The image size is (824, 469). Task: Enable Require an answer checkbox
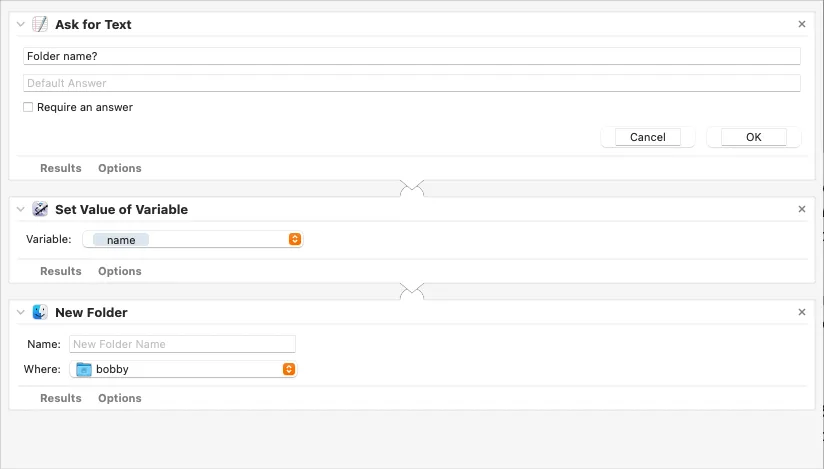tap(28, 107)
